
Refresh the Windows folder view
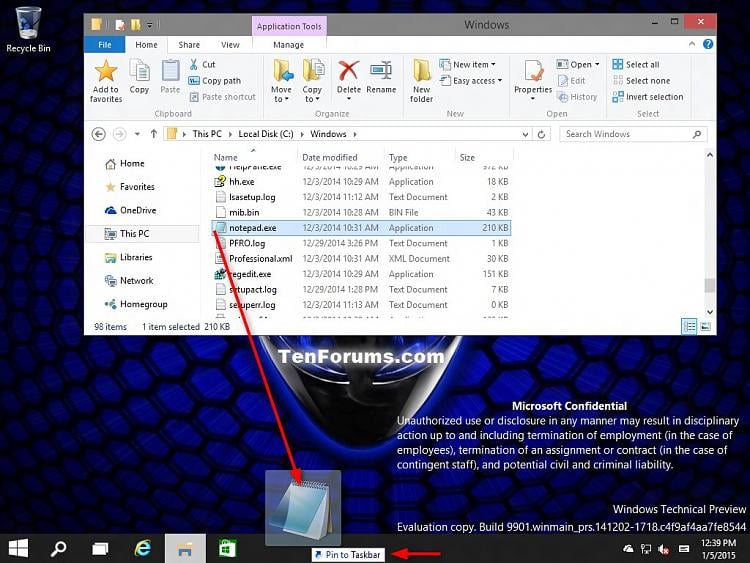[x=541, y=134]
